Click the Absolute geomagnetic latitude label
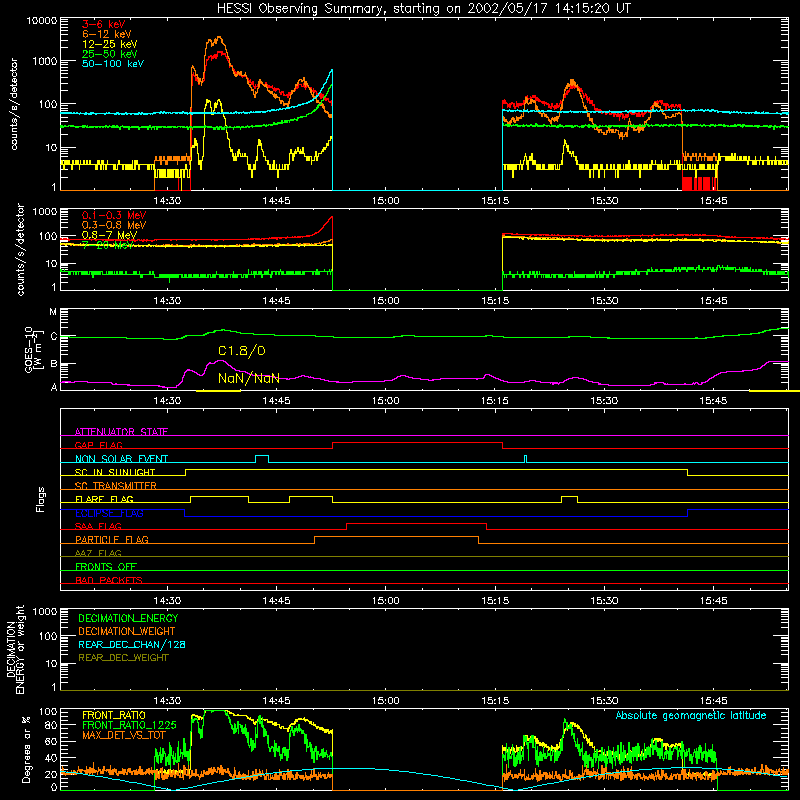Viewport: 800px width, 800px height. (691, 715)
